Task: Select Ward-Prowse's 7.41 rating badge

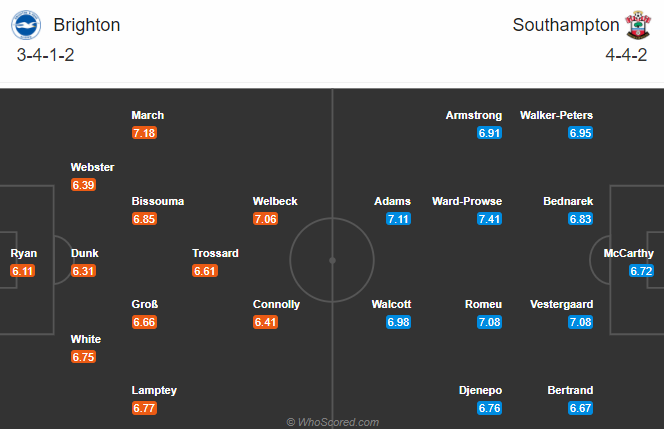Action: [489, 219]
